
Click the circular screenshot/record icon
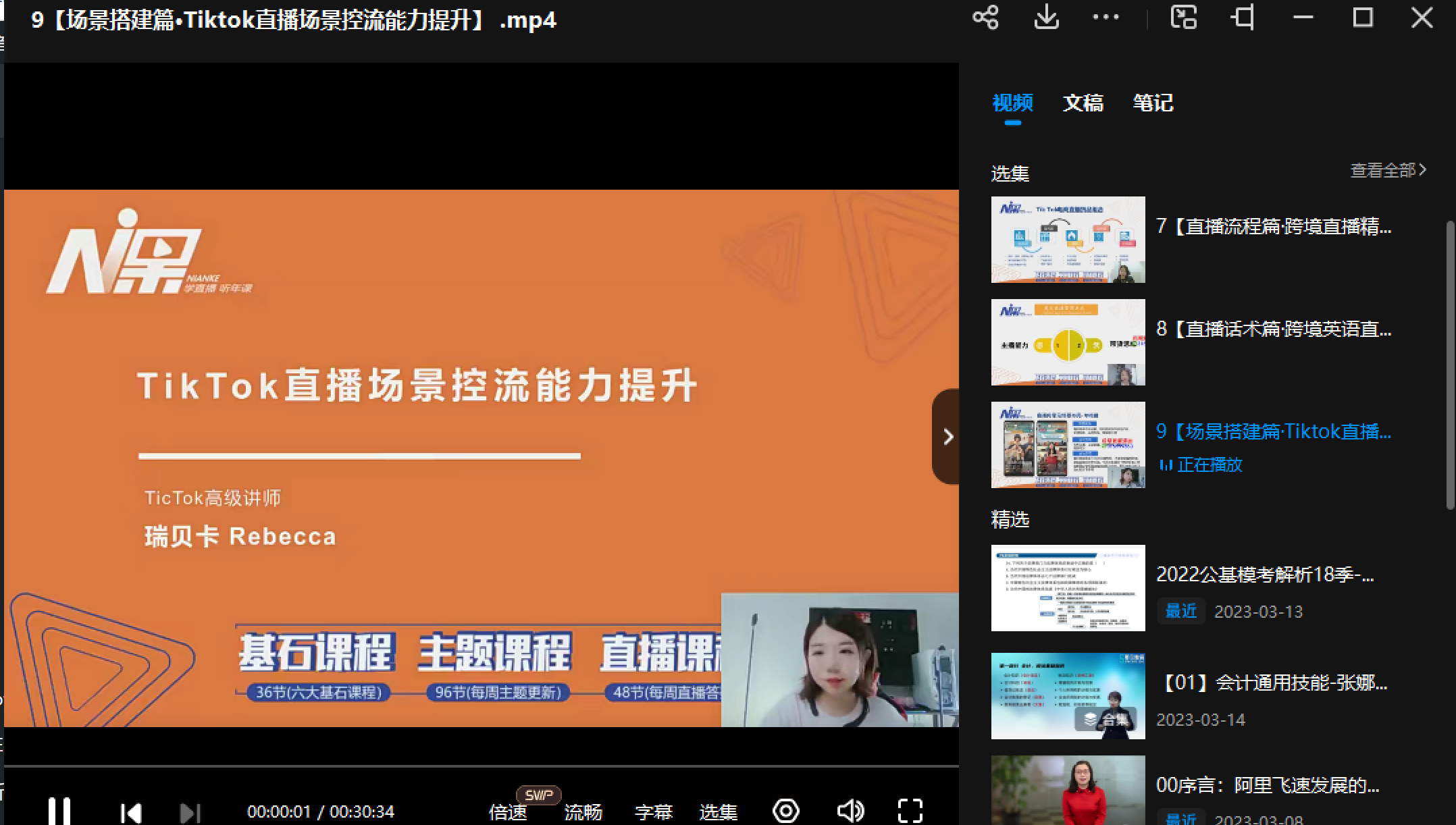click(786, 811)
